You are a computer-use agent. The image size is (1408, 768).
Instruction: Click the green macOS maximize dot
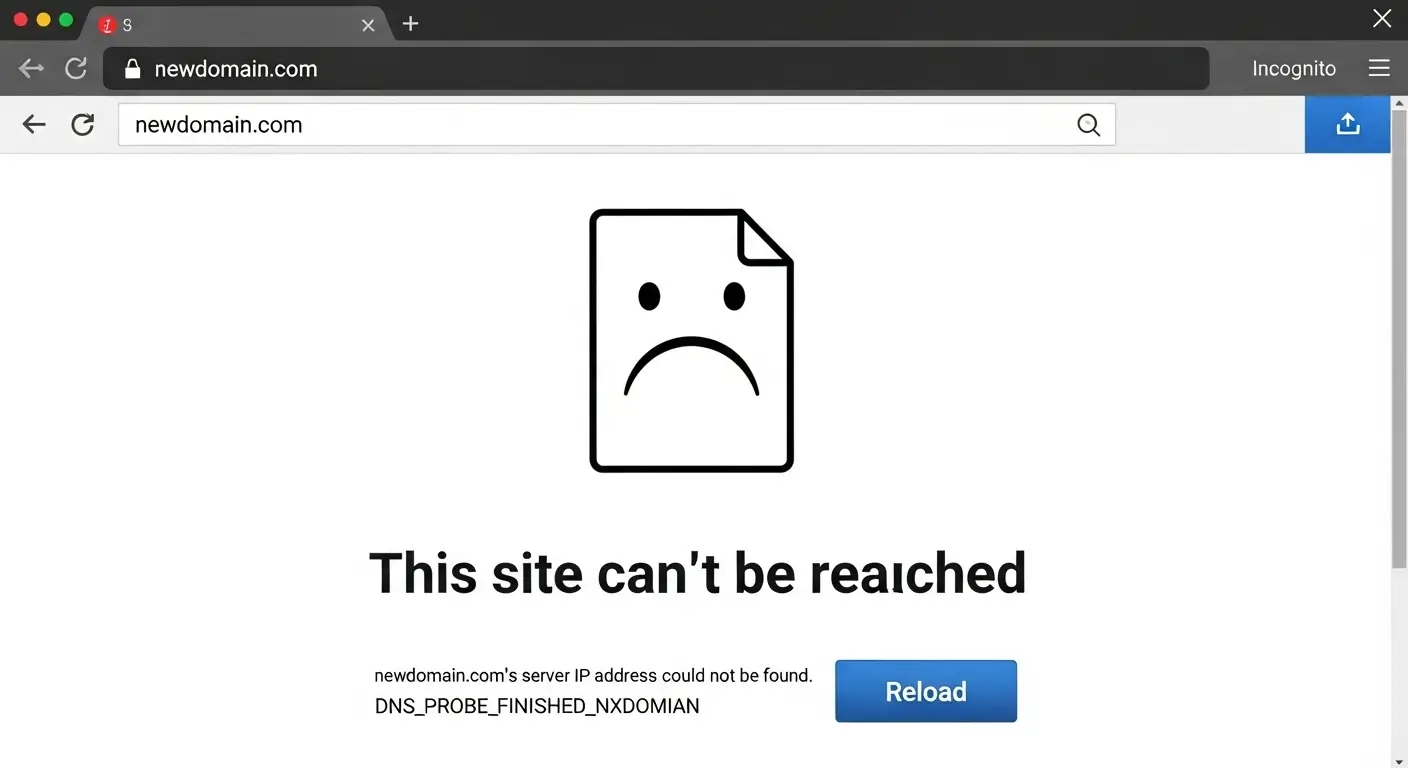(x=66, y=20)
